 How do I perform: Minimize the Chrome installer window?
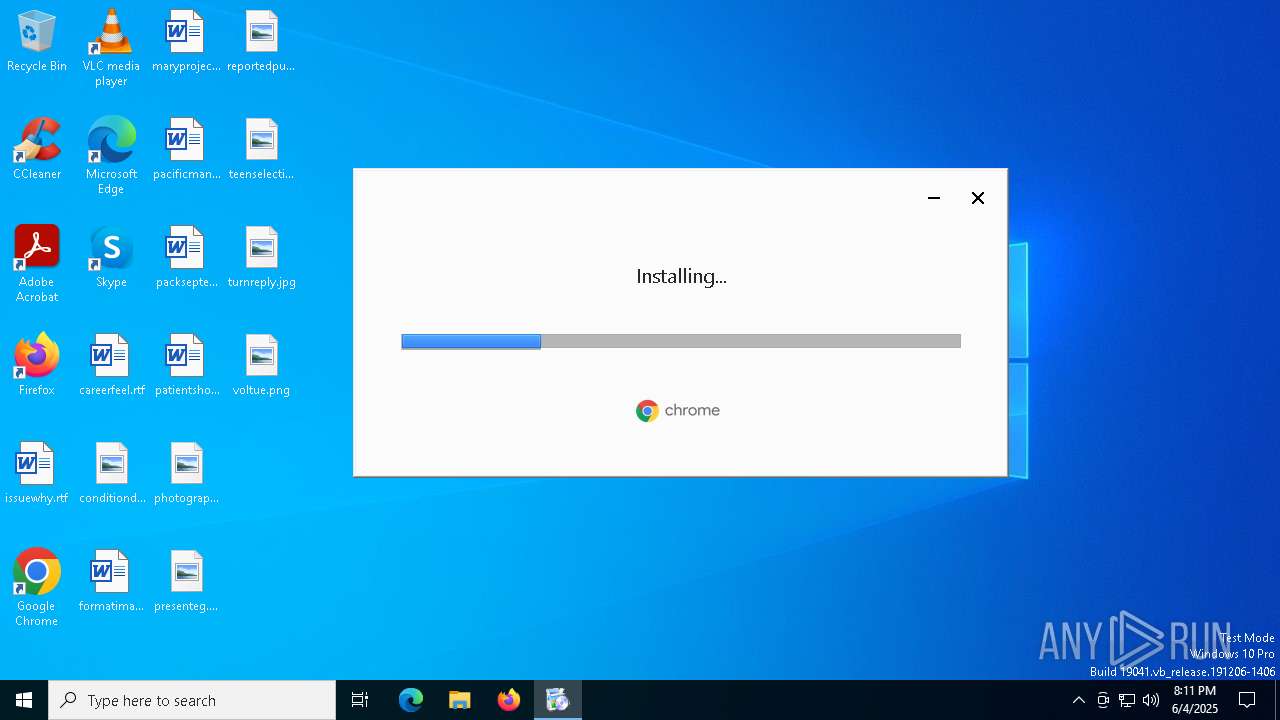click(x=934, y=198)
